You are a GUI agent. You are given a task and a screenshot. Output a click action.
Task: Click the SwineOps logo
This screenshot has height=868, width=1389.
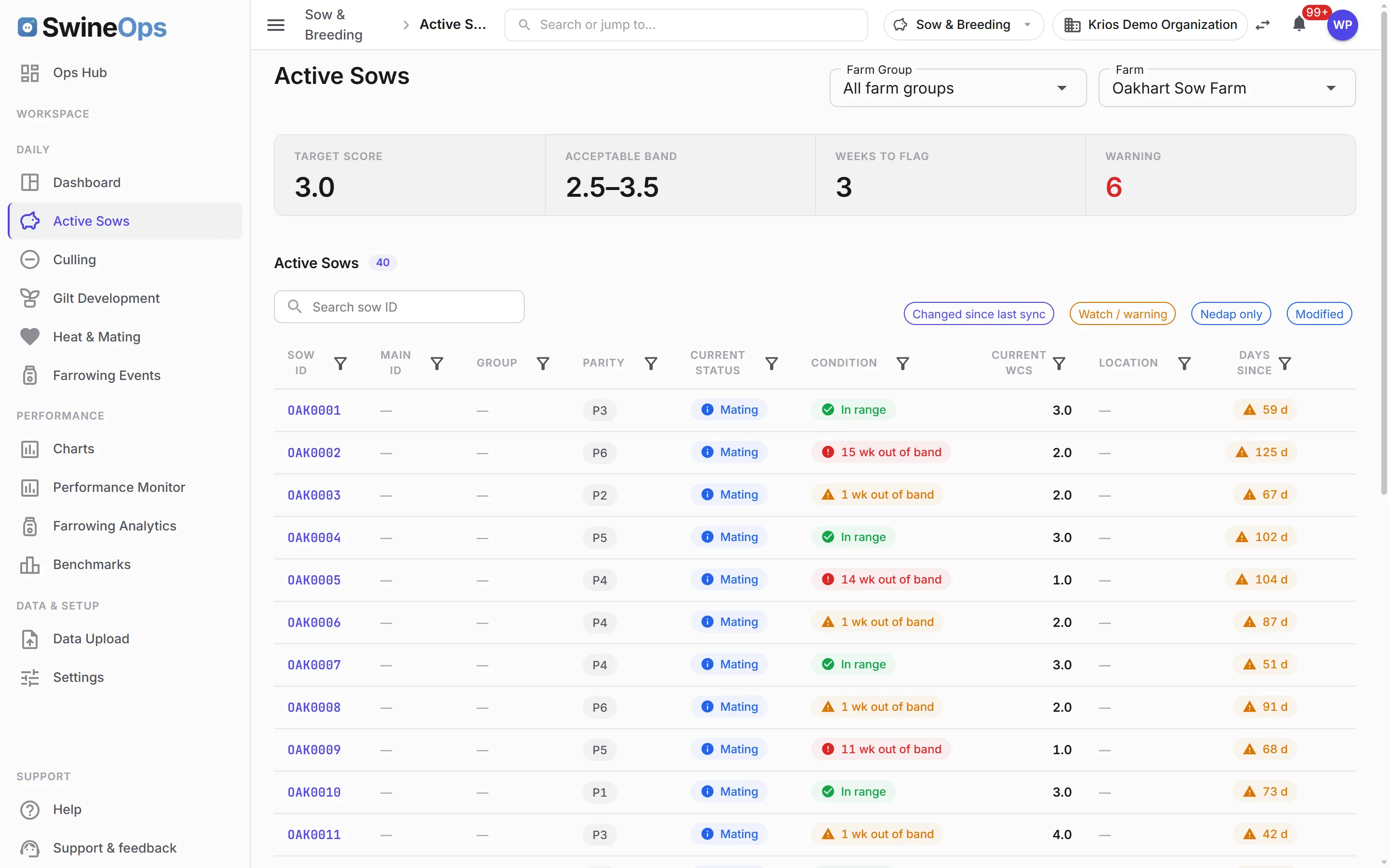92,27
